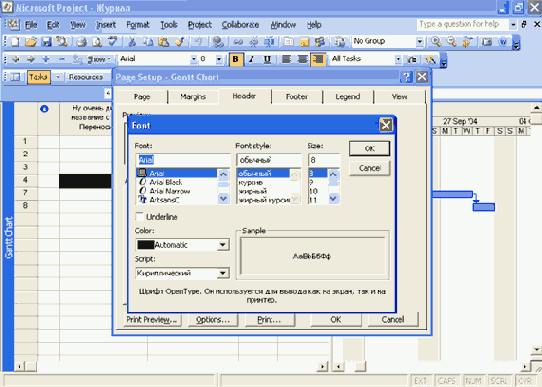Toggle the AutoFilter button

point(411,59)
